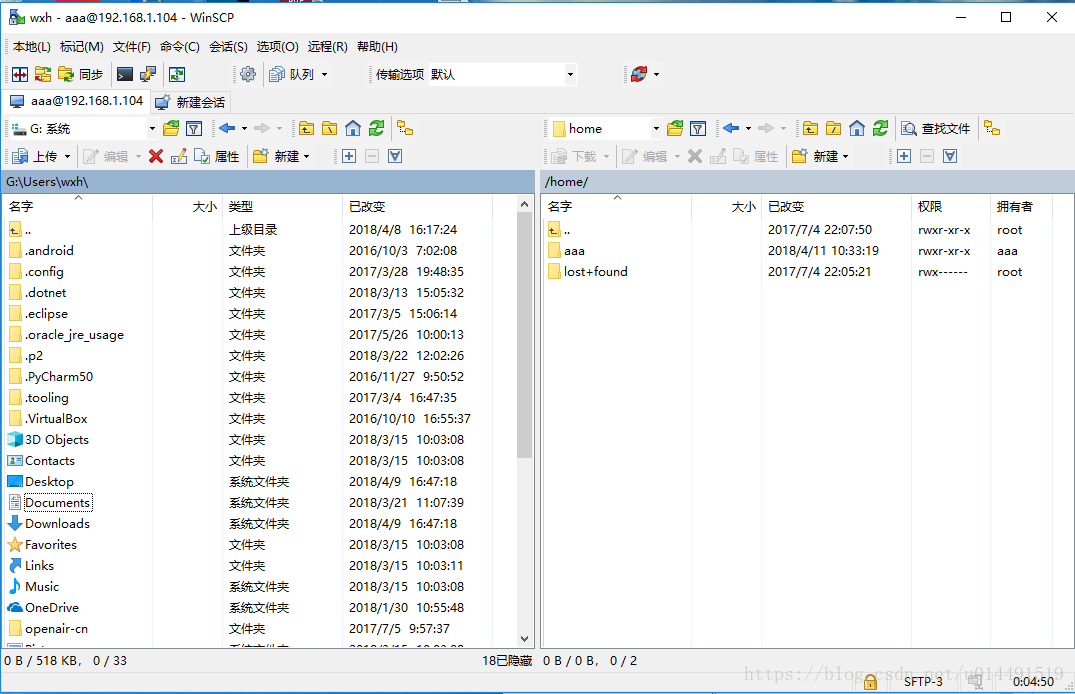Expand the 队列 queue dropdown arrow
This screenshot has width=1075, height=694.
(324, 74)
